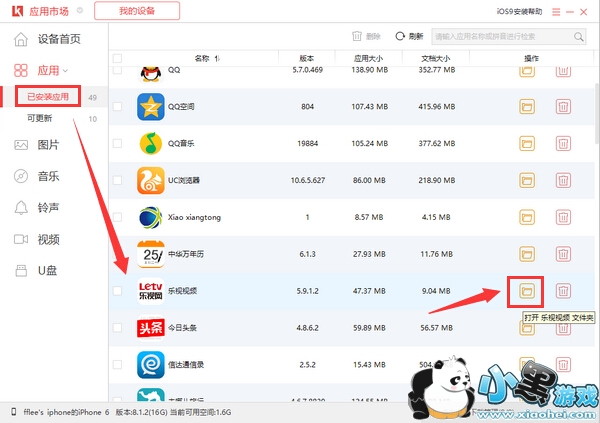
Task: Open dropdown next to 应用市场 title
Action: [80, 11]
